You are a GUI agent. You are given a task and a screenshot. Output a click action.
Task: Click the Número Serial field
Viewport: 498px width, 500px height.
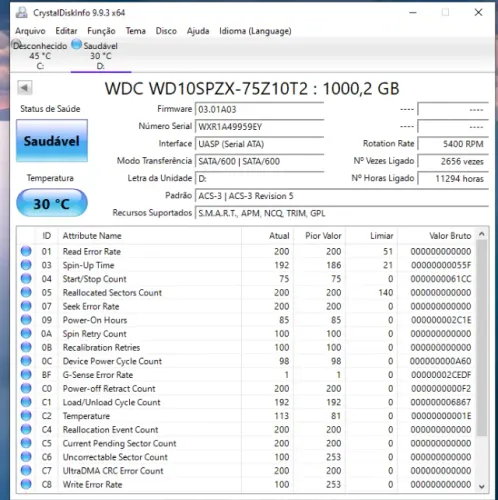260,127
